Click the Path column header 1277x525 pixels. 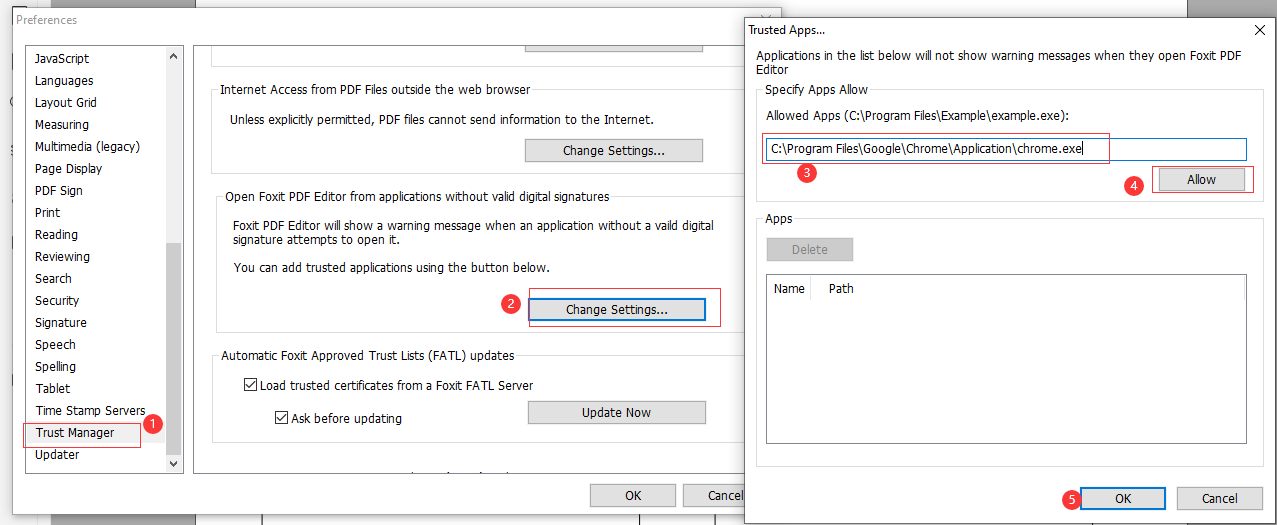(x=841, y=289)
